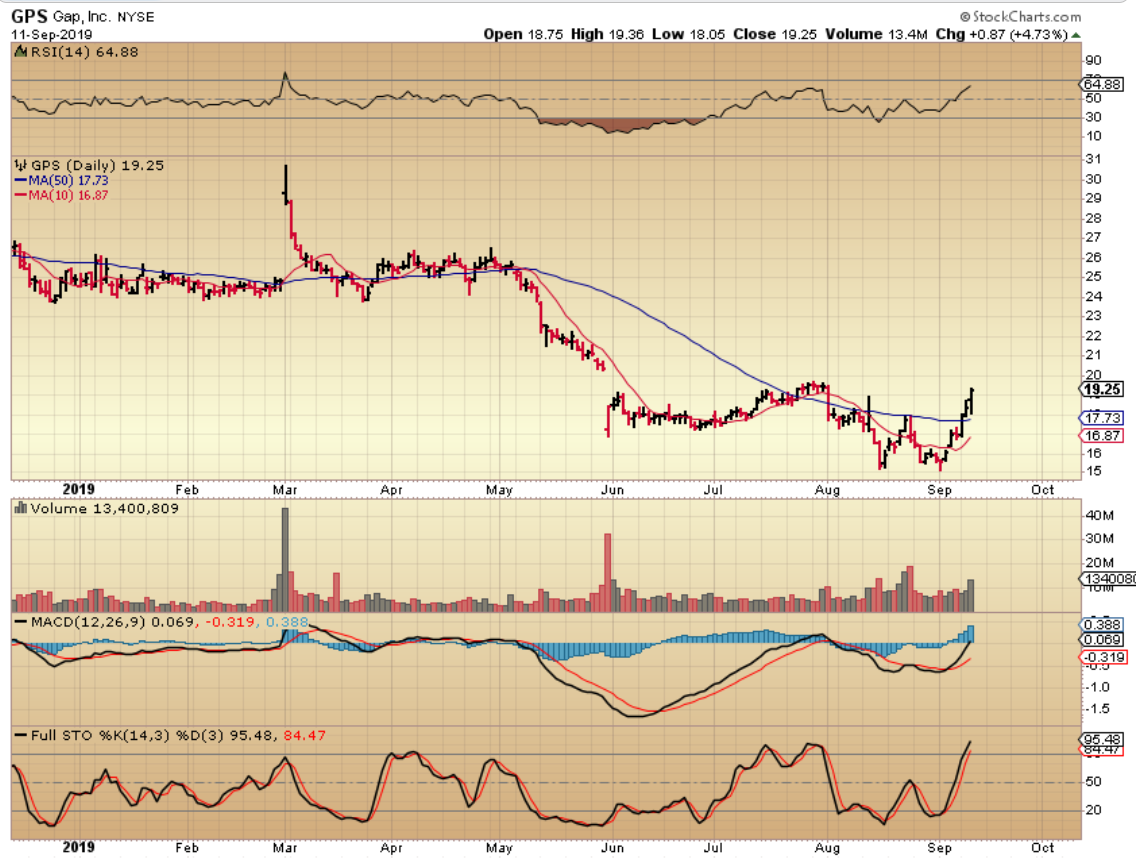
Task: Click the GPS (Daily) 19.25 legend label
Action: tap(97, 166)
